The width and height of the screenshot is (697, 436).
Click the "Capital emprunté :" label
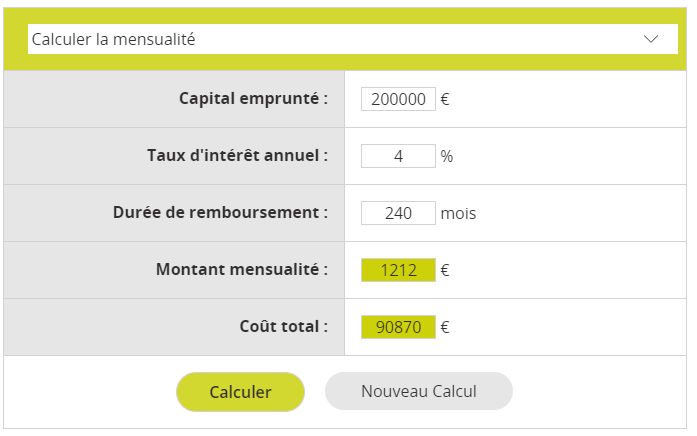tap(253, 98)
